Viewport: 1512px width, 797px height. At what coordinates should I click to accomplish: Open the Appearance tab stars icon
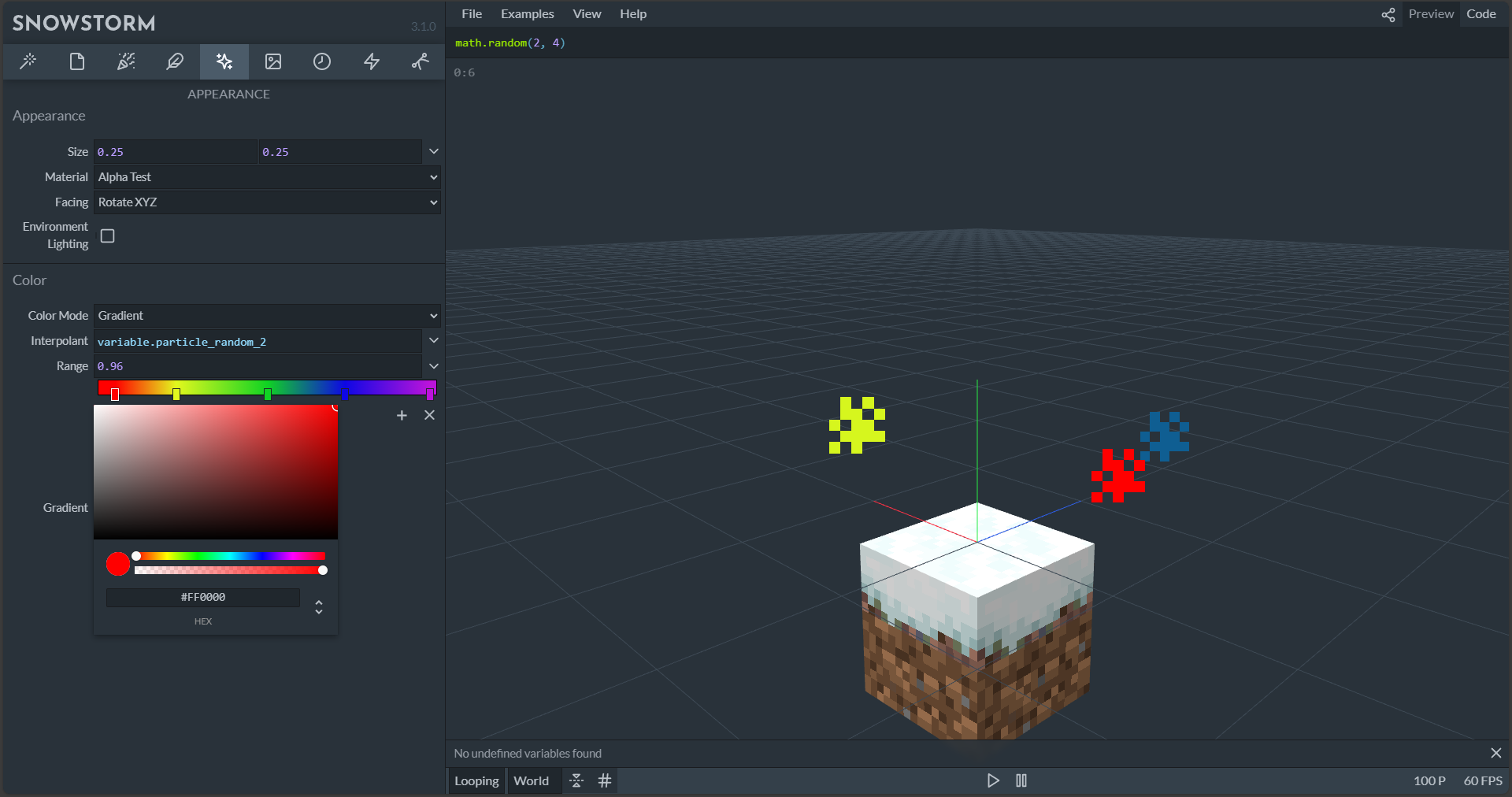coord(224,61)
